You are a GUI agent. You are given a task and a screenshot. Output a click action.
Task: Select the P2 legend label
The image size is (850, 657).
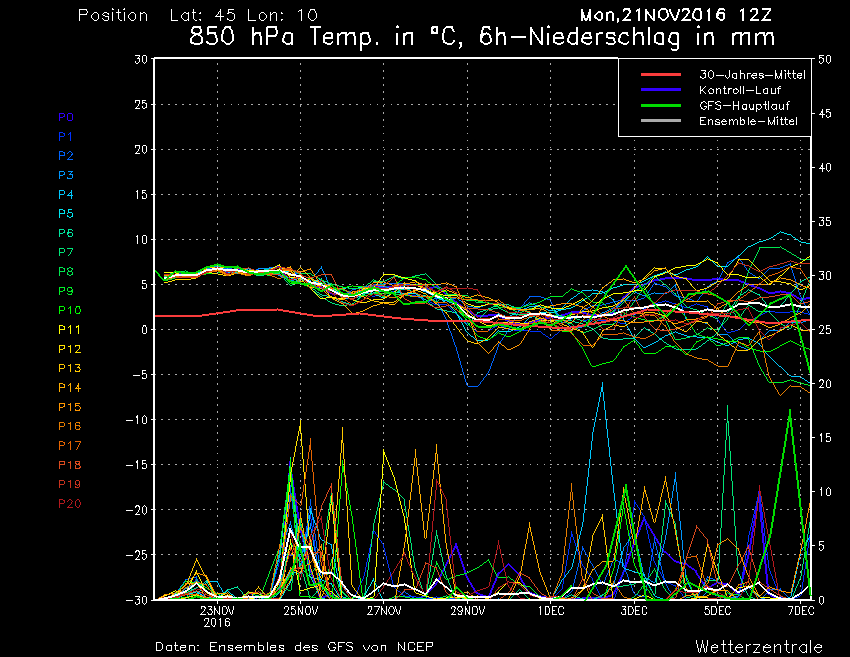(66, 156)
